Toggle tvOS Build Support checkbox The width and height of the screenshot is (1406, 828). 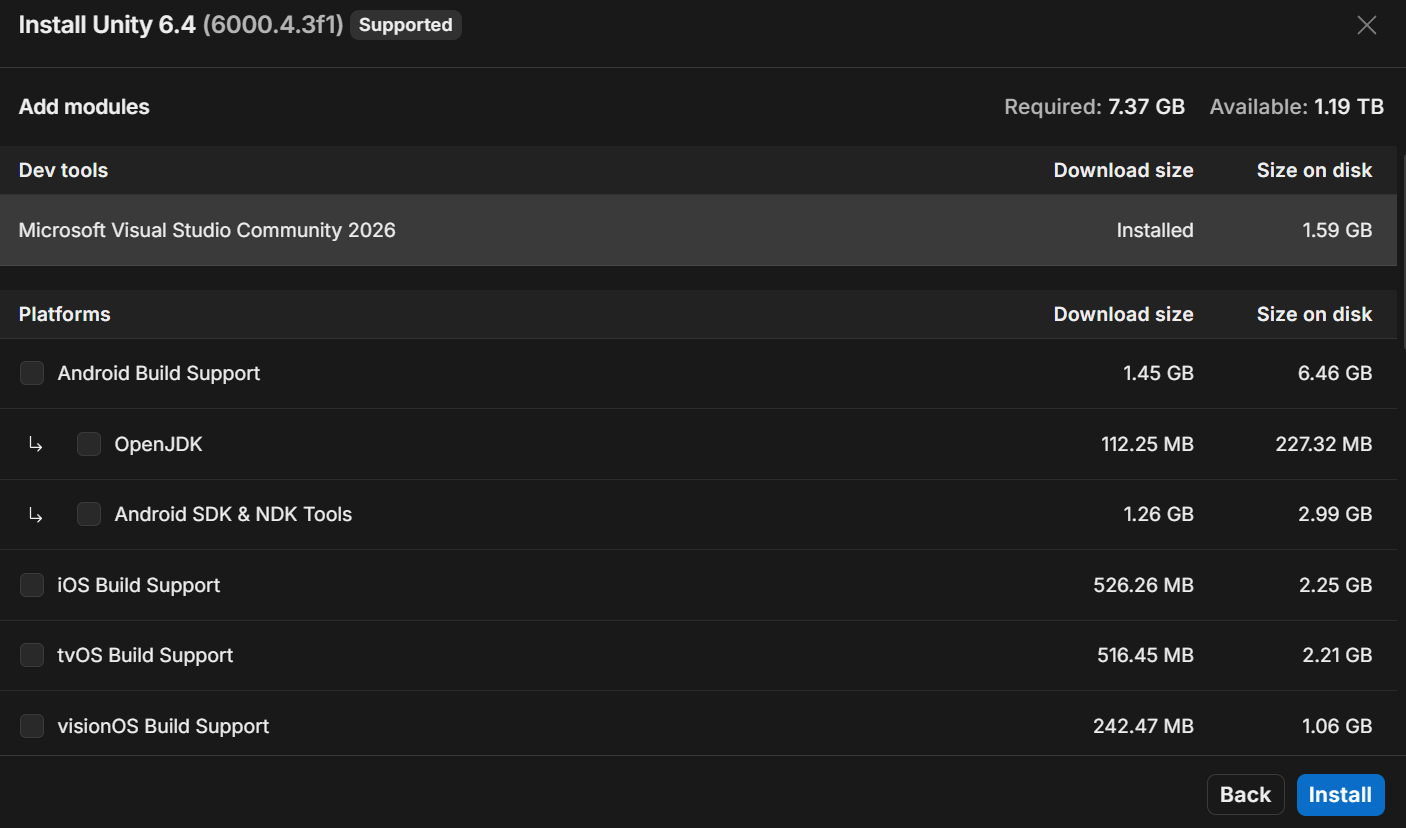[32, 655]
